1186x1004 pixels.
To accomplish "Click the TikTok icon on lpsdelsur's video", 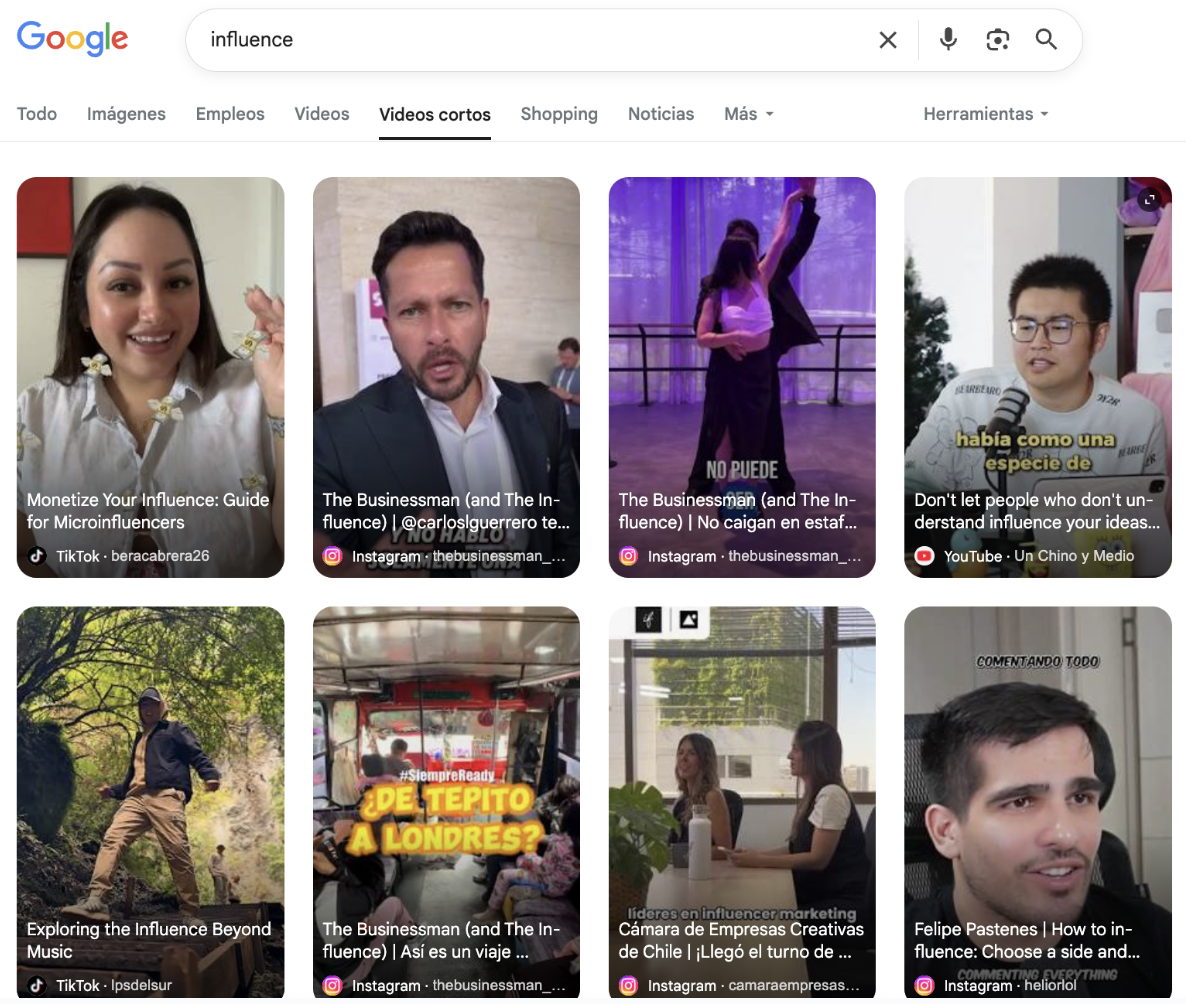I will click(x=37, y=985).
